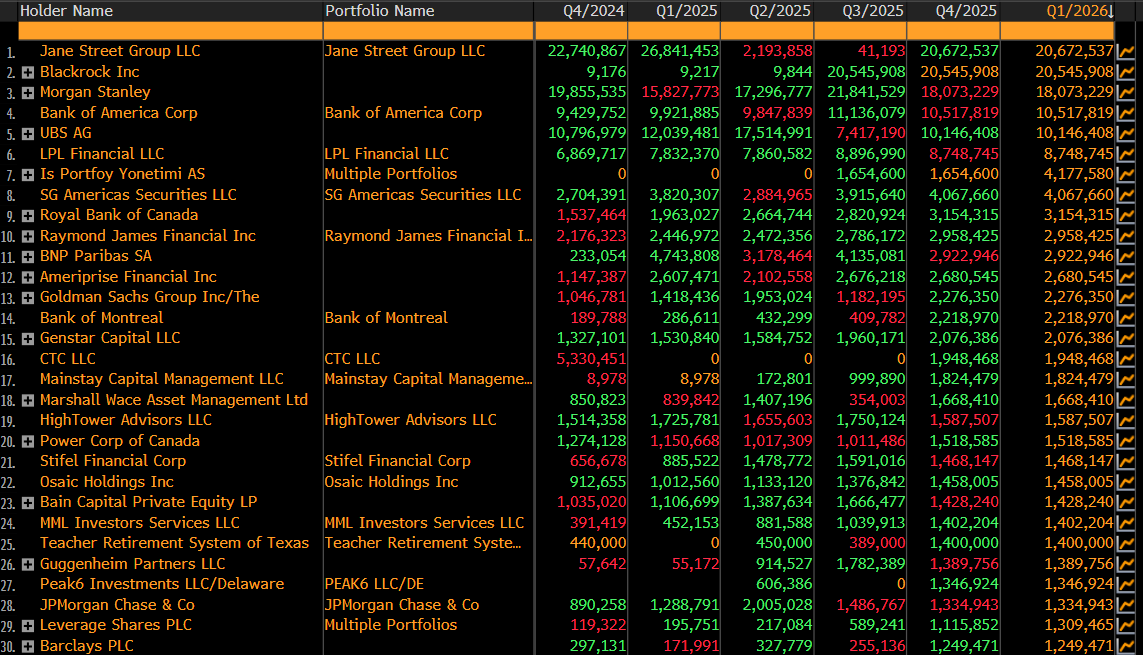Viewport: 1143px width, 655px height.
Task: Click the Holder Name filter field
Action: pos(170,31)
